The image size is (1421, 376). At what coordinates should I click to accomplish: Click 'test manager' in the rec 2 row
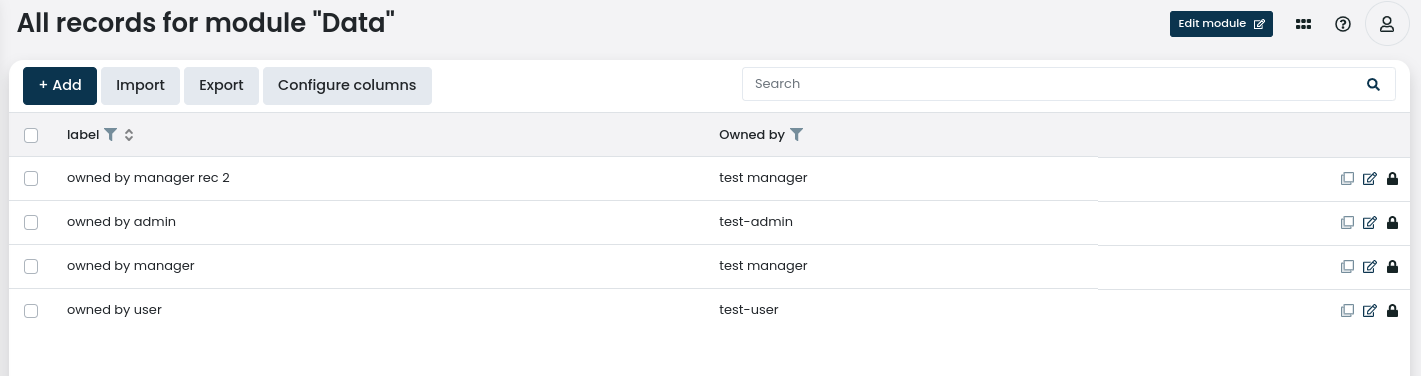point(763,178)
